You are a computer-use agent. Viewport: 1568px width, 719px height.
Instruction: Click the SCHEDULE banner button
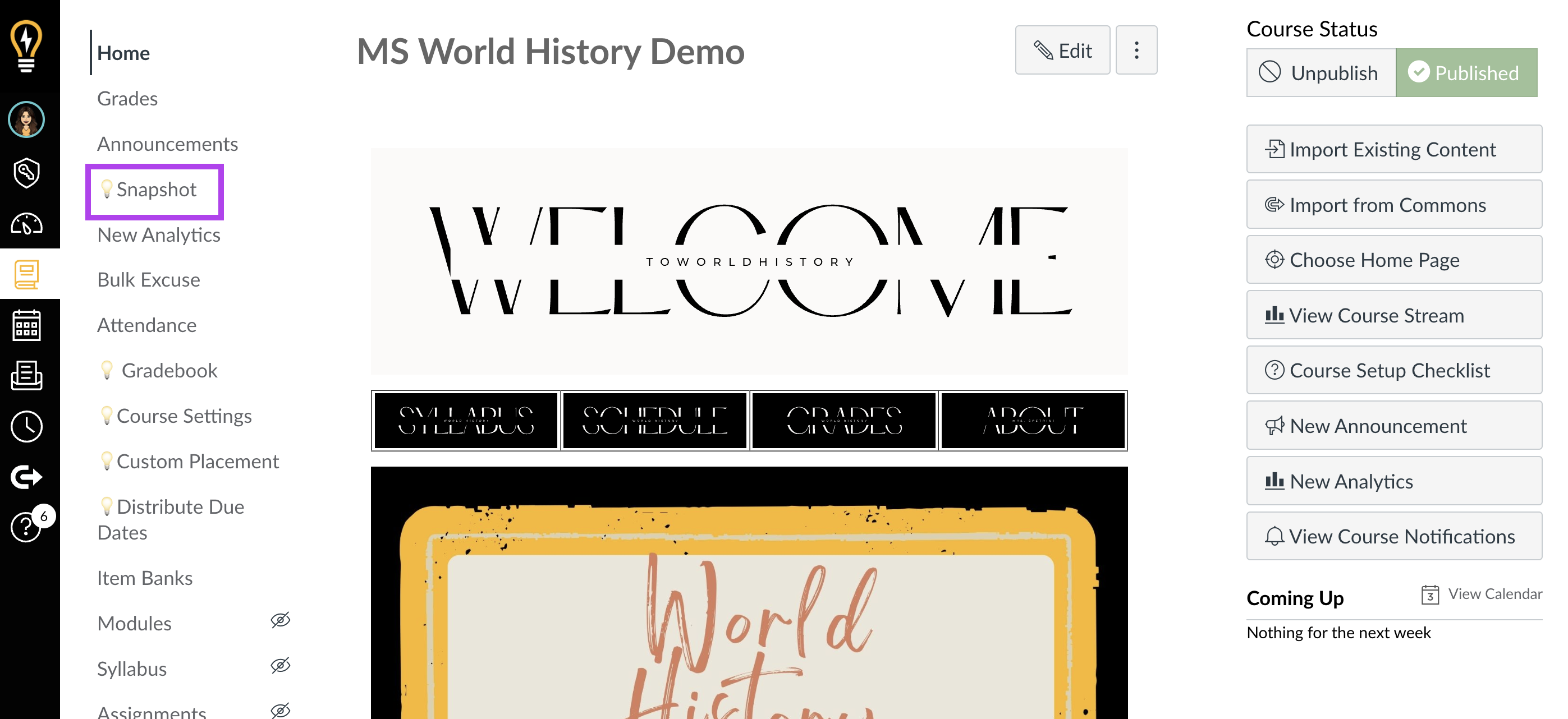(654, 421)
